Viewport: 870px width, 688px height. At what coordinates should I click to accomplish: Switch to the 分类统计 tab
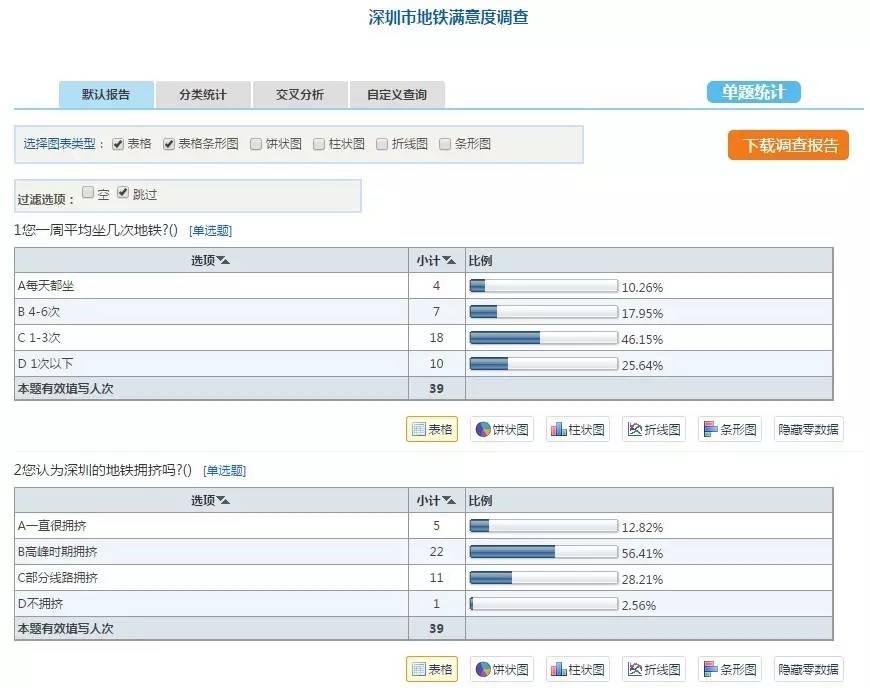coord(203,94)
